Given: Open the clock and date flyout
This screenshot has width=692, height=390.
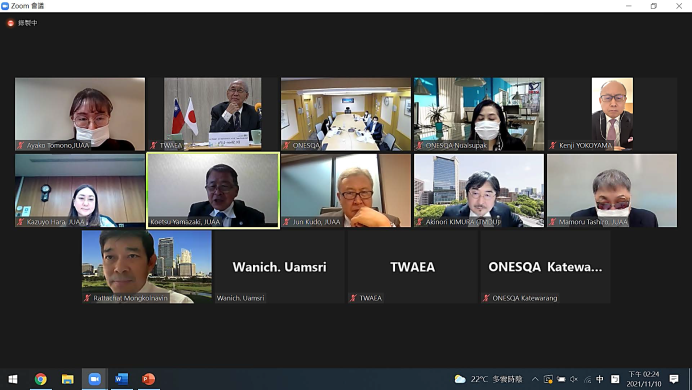Looking at the screenshot, I should pos(644,379).
